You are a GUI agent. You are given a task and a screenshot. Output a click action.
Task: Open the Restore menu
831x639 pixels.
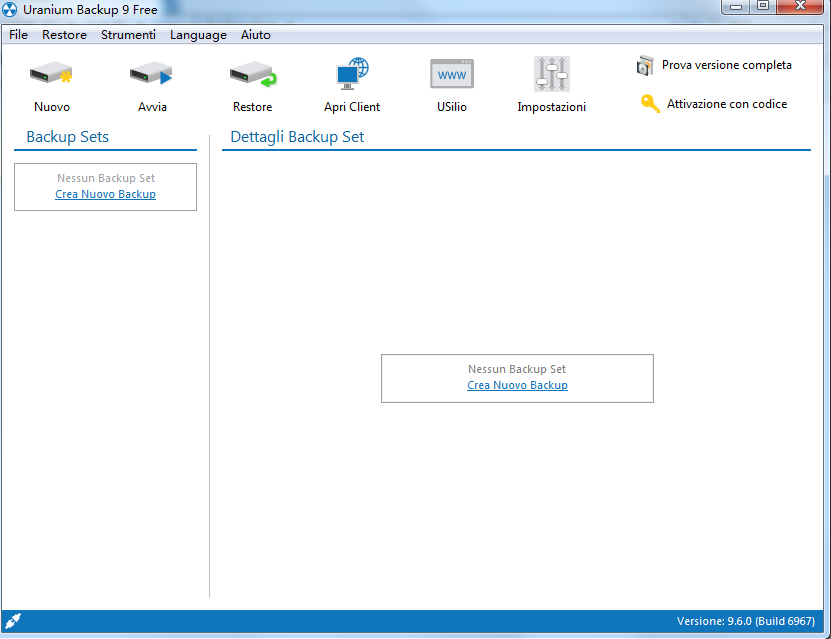(x=64, y=35)
